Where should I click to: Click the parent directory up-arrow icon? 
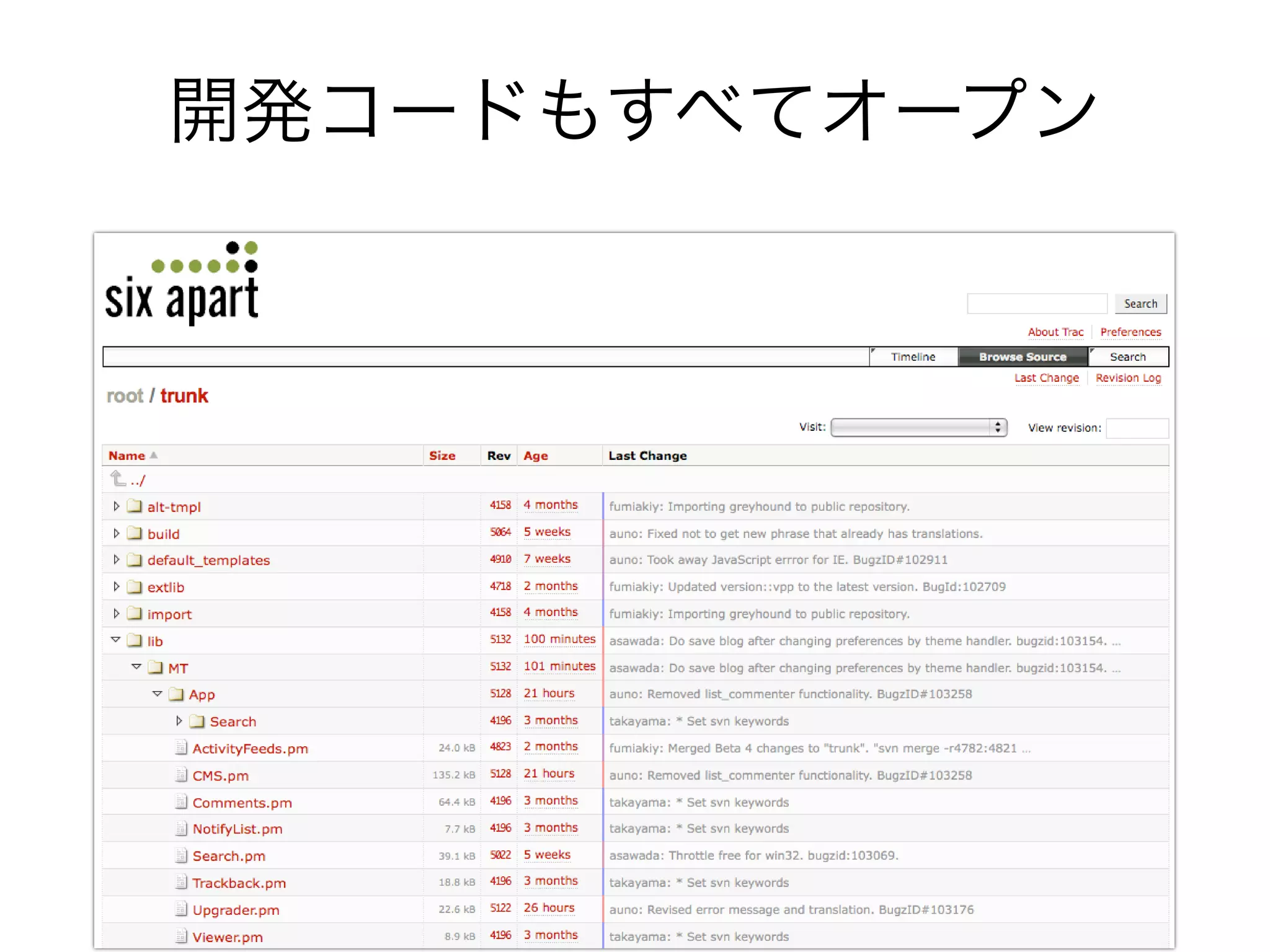coord(118,478)
